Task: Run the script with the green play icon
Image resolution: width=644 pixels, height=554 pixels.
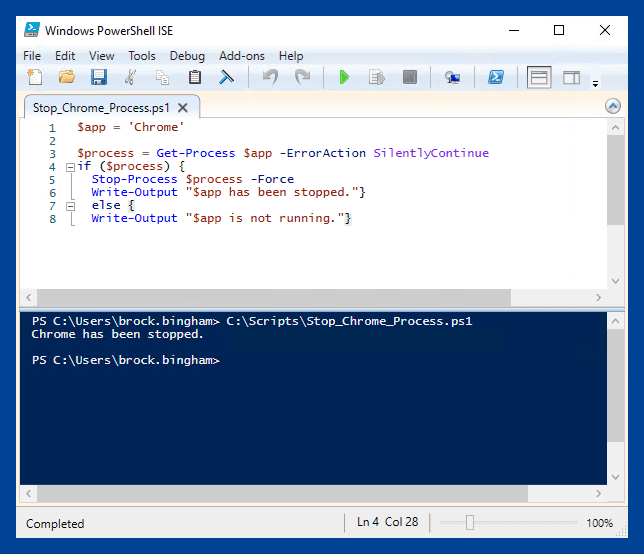Action: click(344, 77)
